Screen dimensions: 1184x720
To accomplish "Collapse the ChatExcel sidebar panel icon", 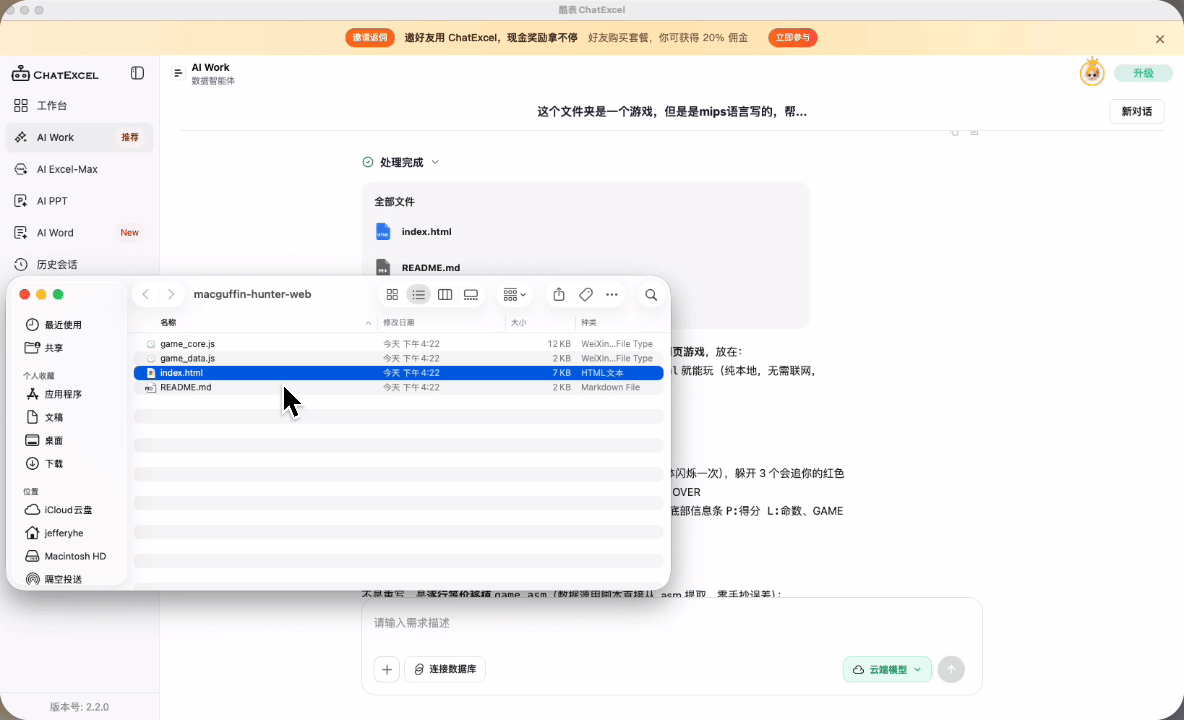I will (137, 73).
